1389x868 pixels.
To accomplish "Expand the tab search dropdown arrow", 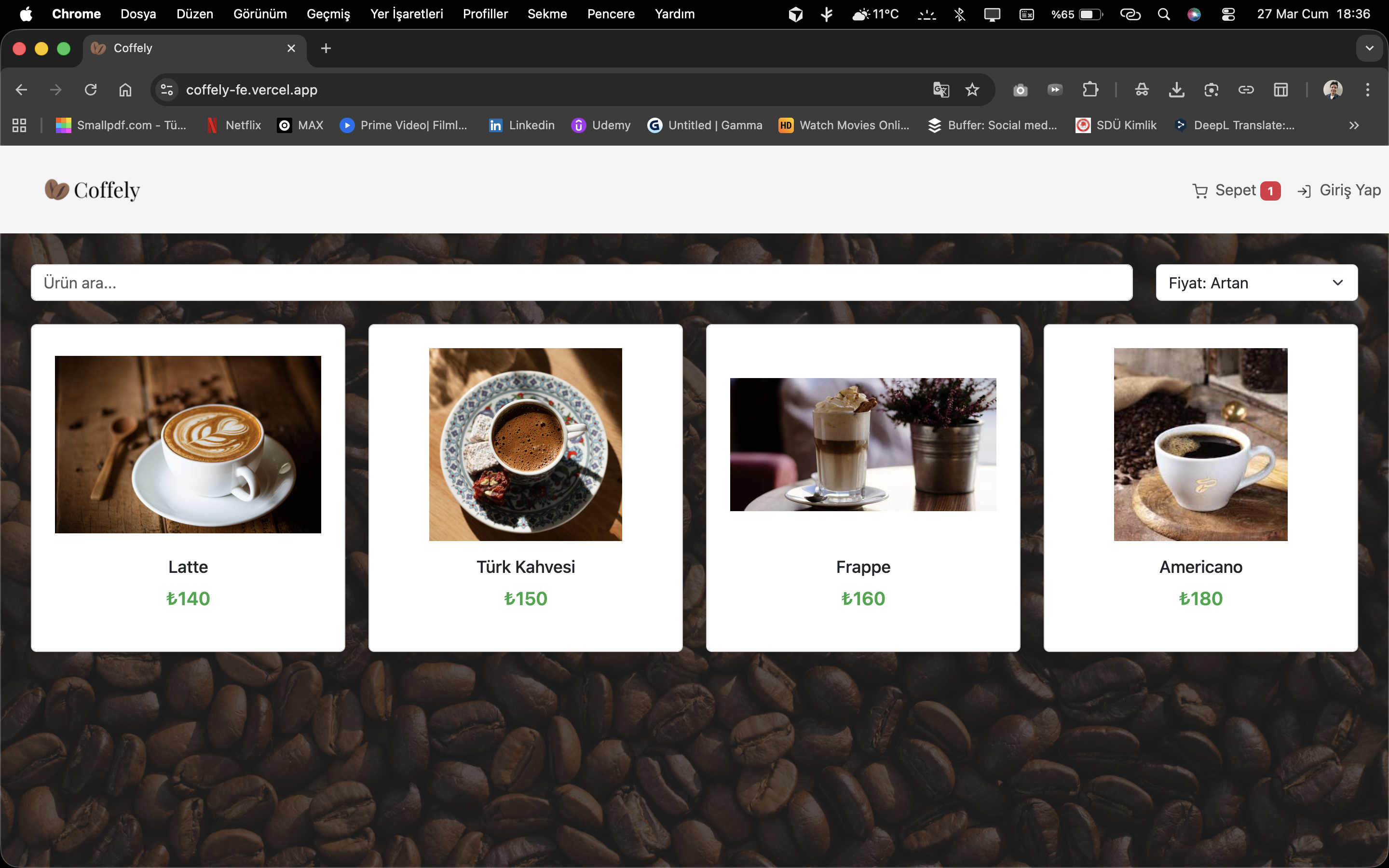I will click(1370, 48).
